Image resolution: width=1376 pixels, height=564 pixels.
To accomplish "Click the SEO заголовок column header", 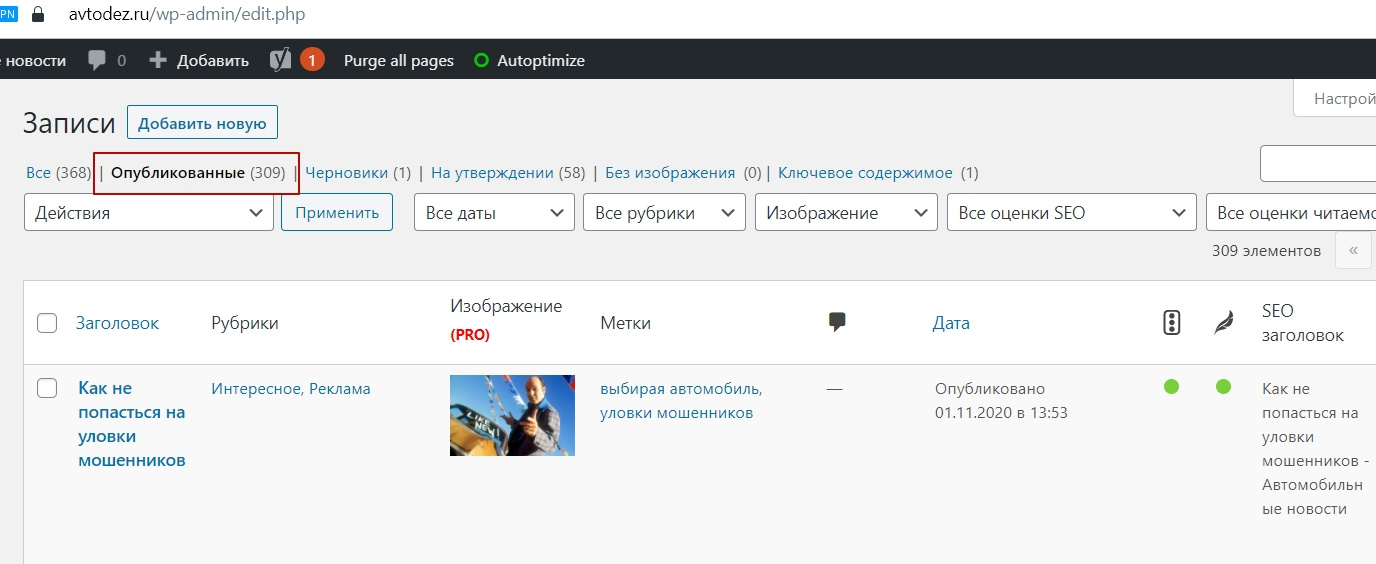I will (1303, 323).
